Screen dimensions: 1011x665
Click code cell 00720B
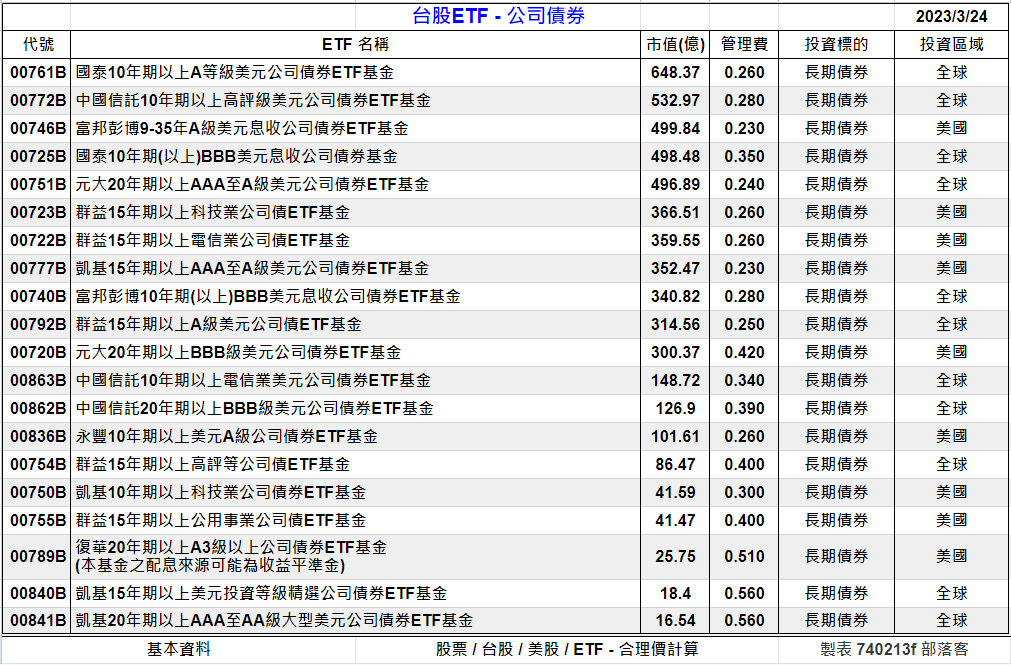[x=38, y=352]
